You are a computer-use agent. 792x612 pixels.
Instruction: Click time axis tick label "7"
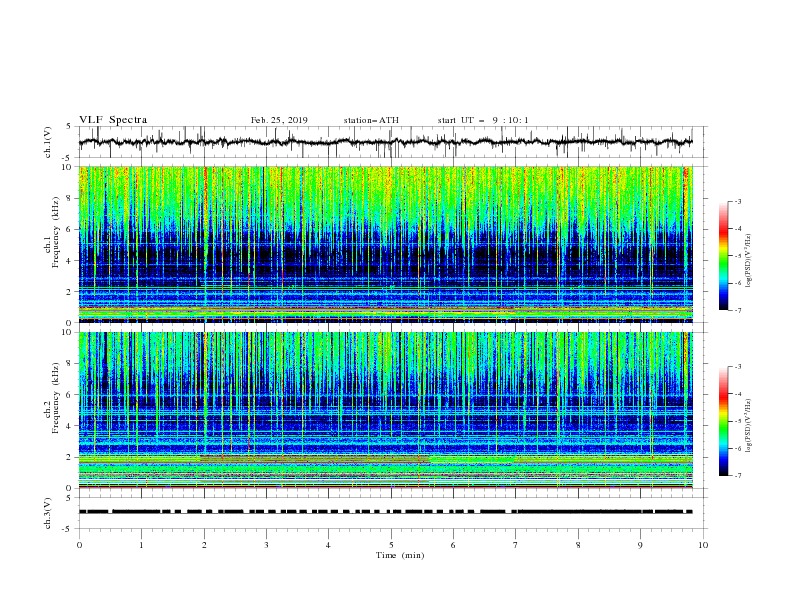click(x=516, y=545)
